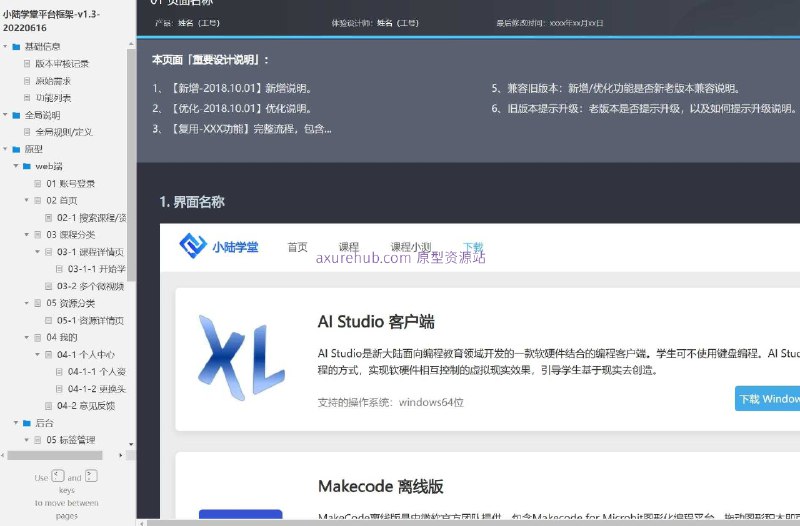Screen dimensions: 800x526
Task: Click sidebar horizontal scrollbar left arrow
Action: (x=3, y=455)
